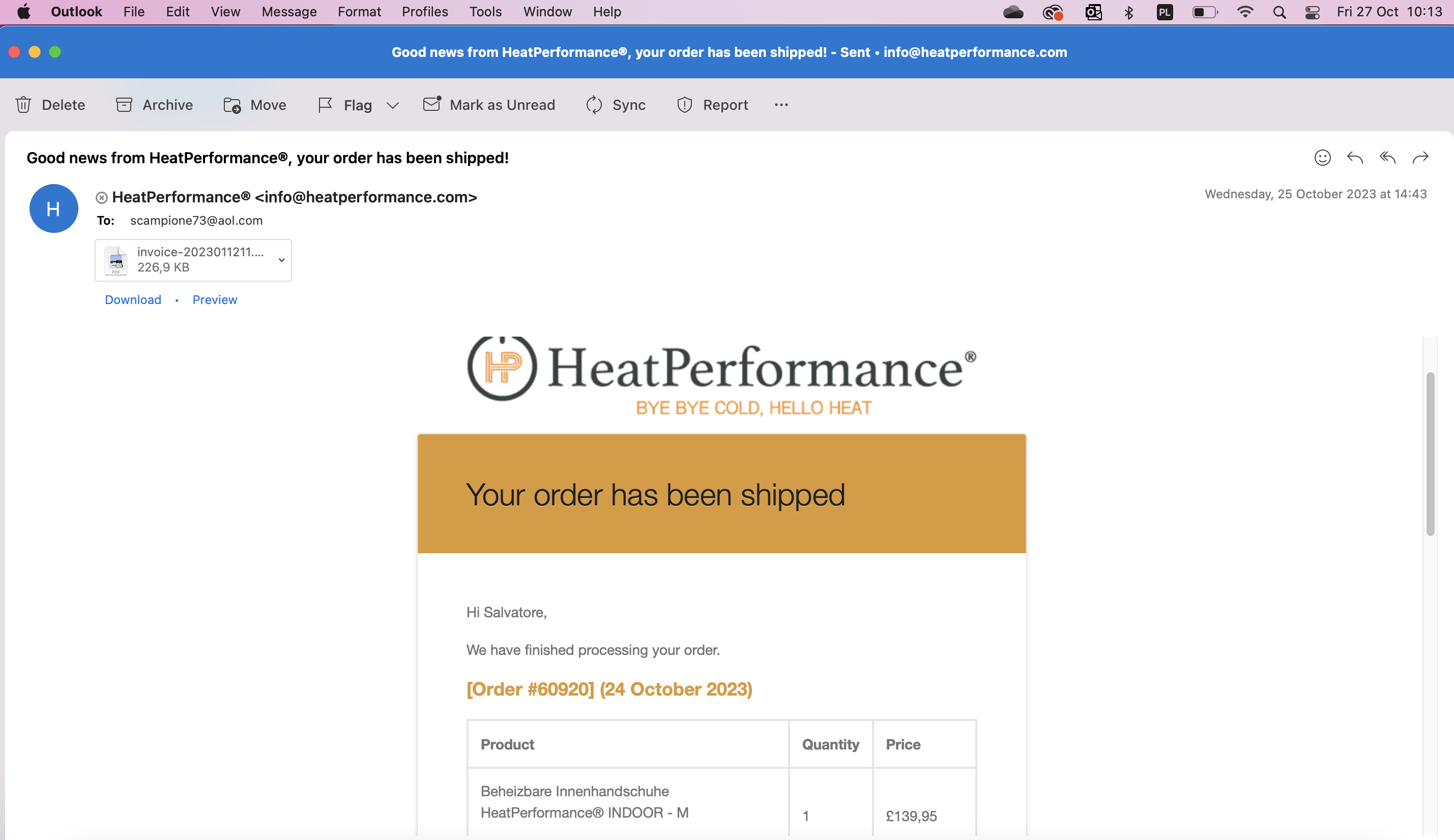Click the recipient scampione73@aol.com

(x=196, y=221)
